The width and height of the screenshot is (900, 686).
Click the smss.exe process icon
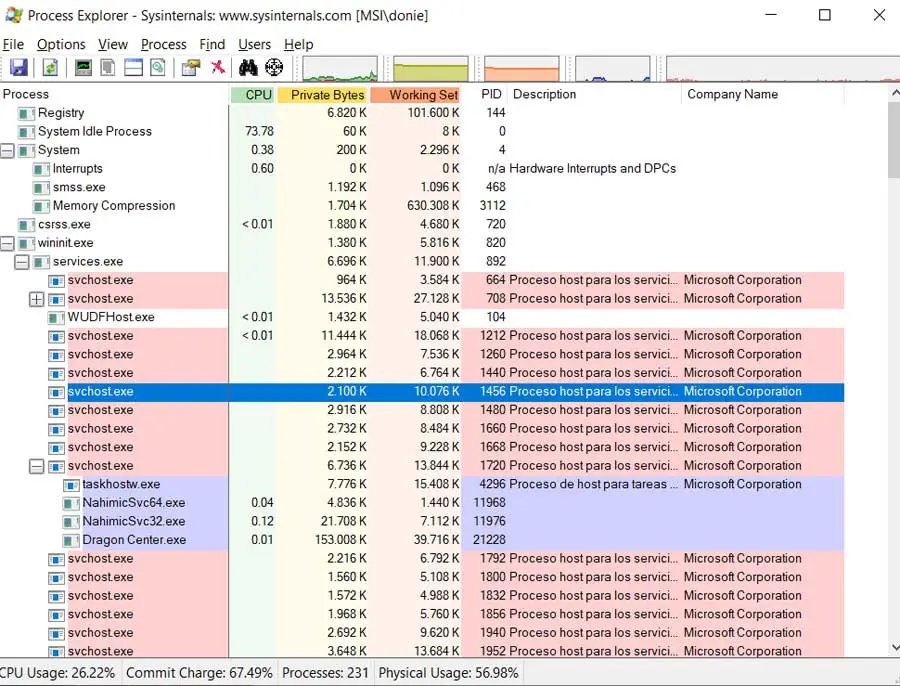(41, 188)
